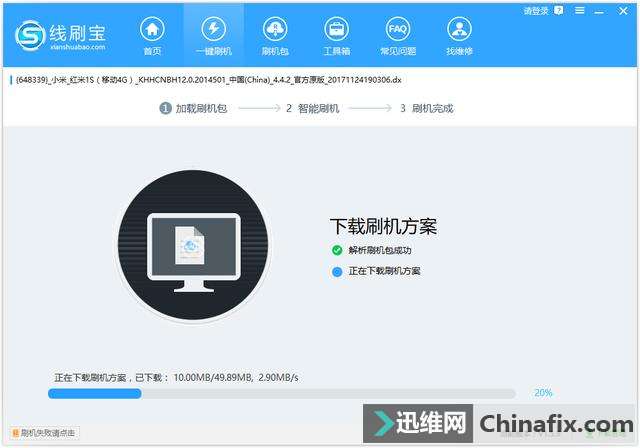This screenshot has height=448, width=640.
Task: Click the 线刷宝 logo icon
Action: point(30,36)
